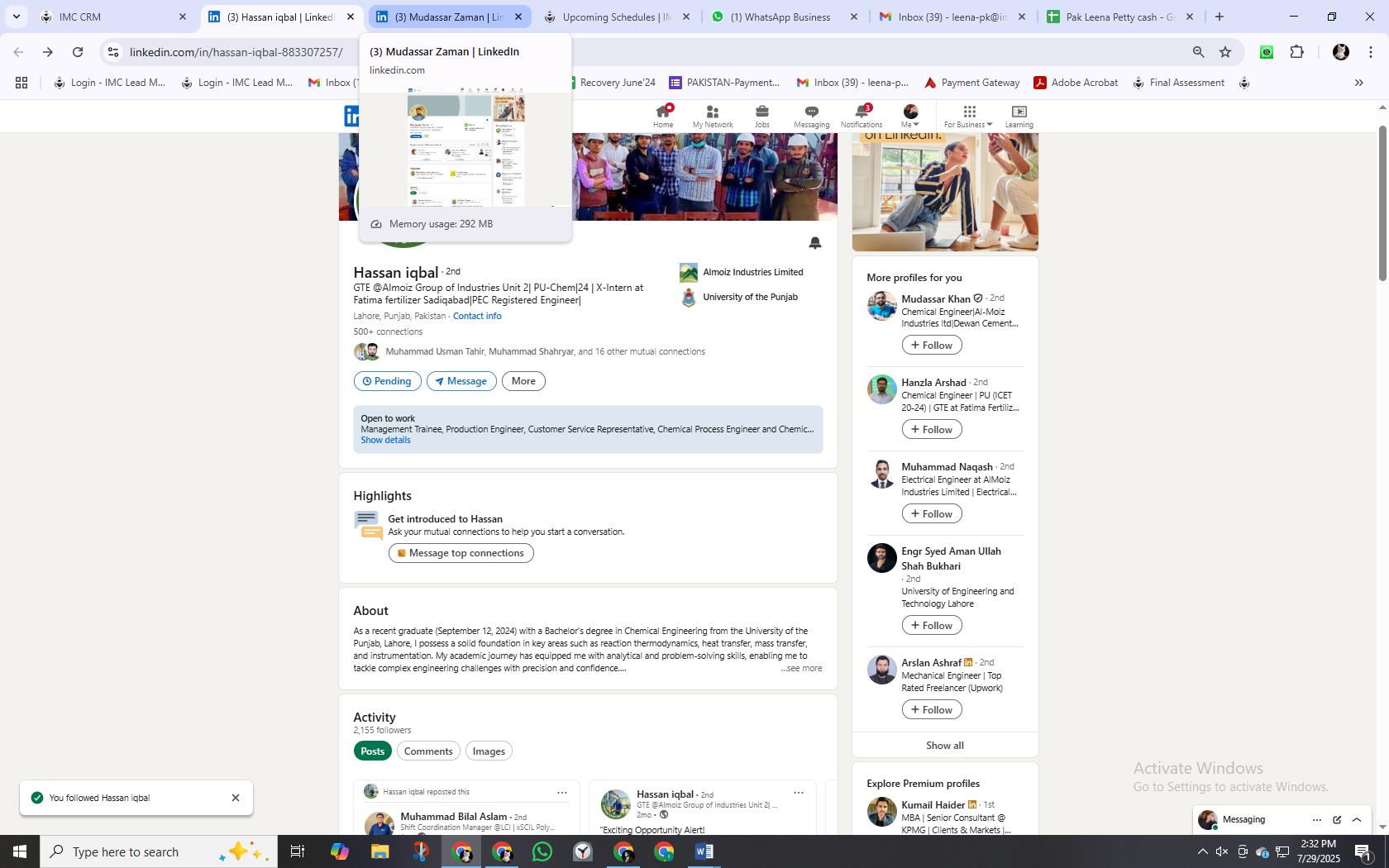
Task: Expand the Messaging overlay chevron
Action: click(x=1357, y=820)
